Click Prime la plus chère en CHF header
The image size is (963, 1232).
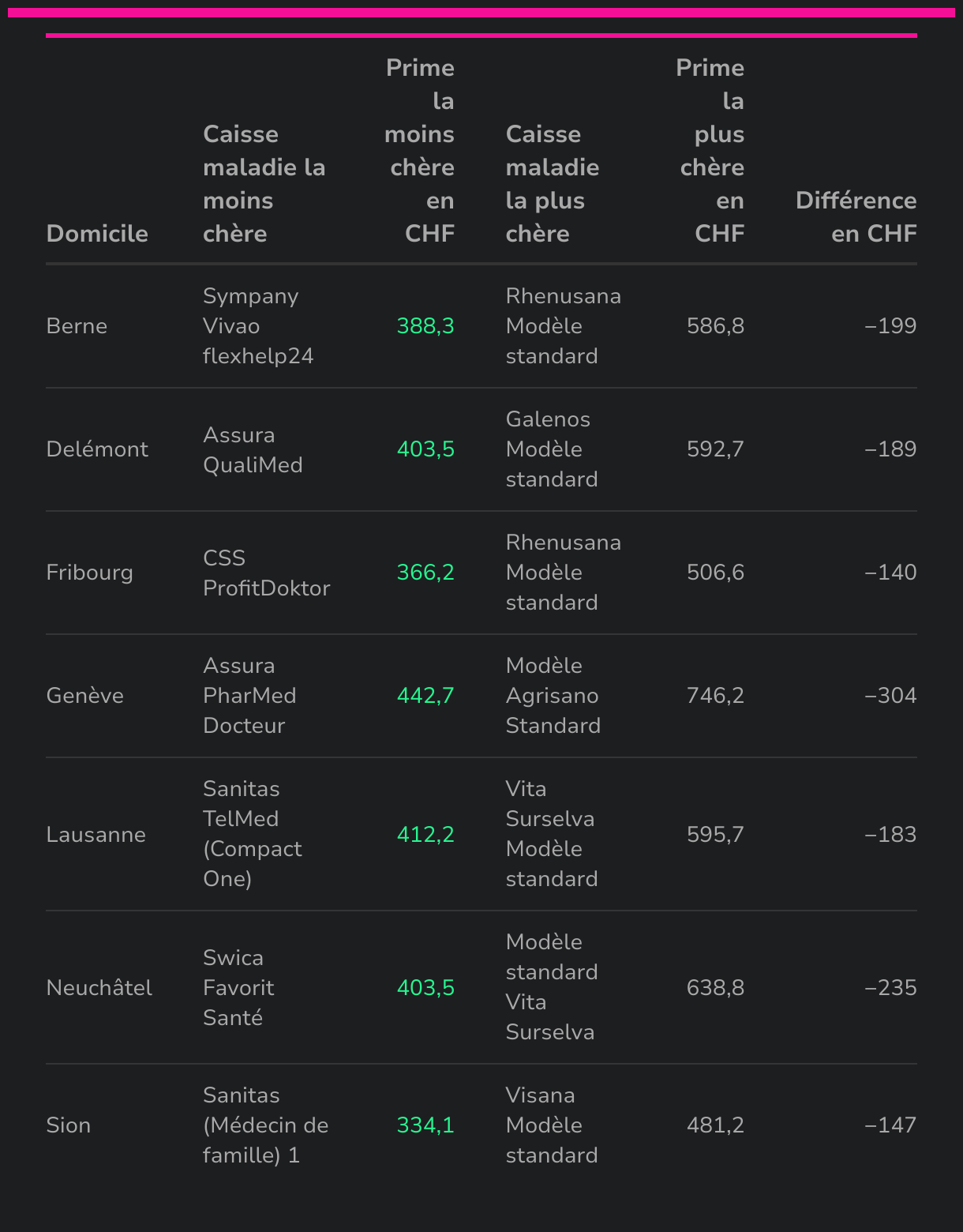click(x=710, y=151)
